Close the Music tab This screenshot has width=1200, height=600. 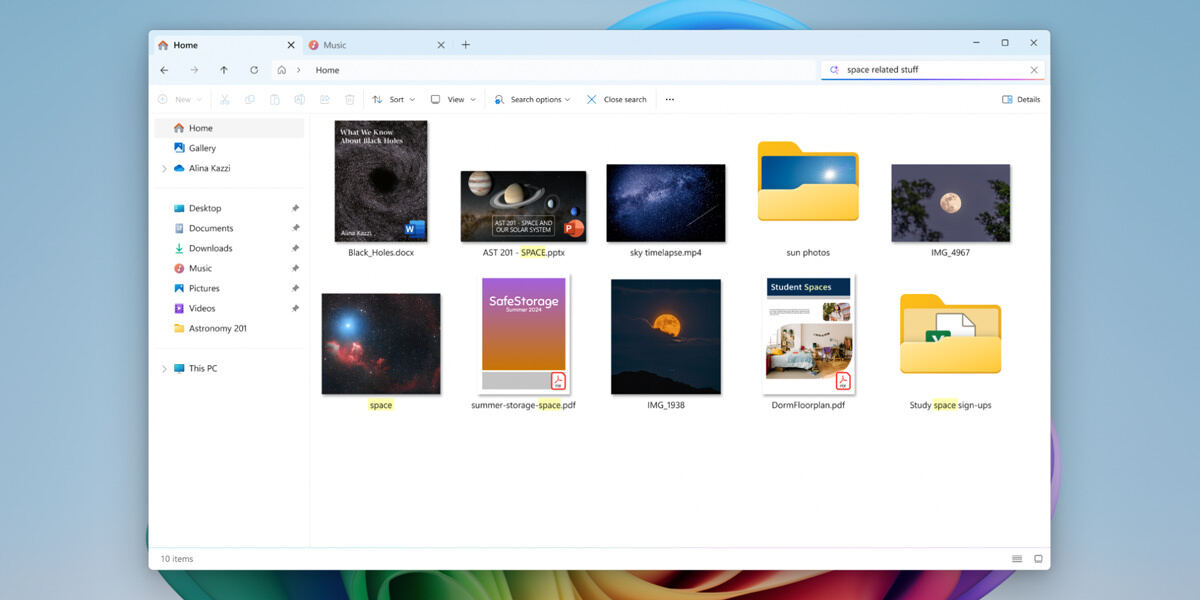click(x=441, y=45)
